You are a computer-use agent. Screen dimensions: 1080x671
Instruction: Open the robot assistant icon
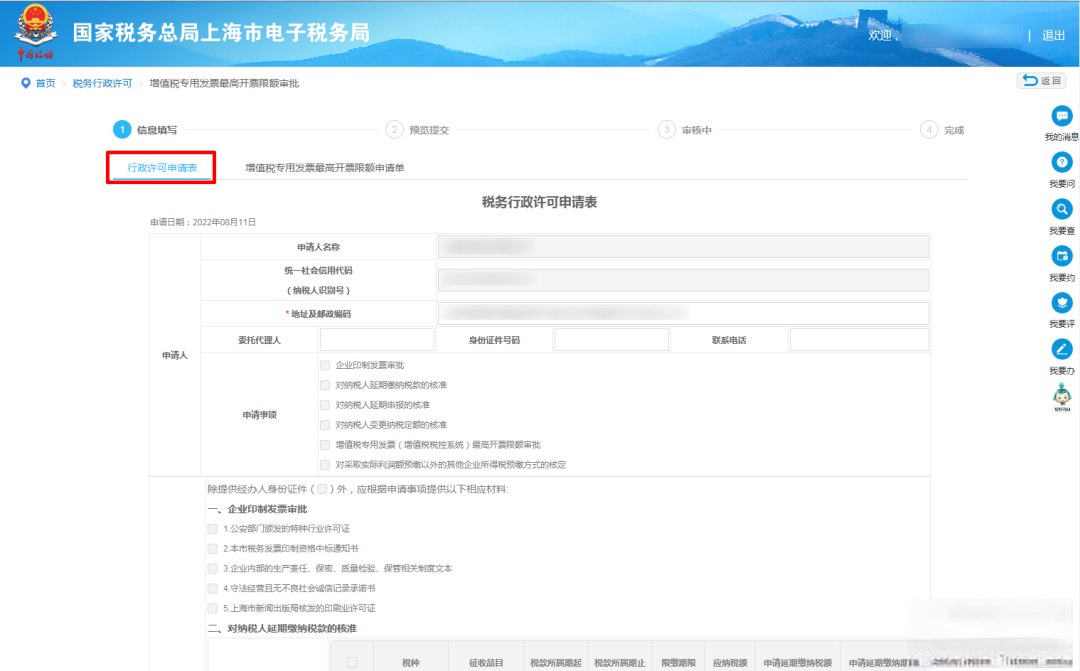(1062, 397)
